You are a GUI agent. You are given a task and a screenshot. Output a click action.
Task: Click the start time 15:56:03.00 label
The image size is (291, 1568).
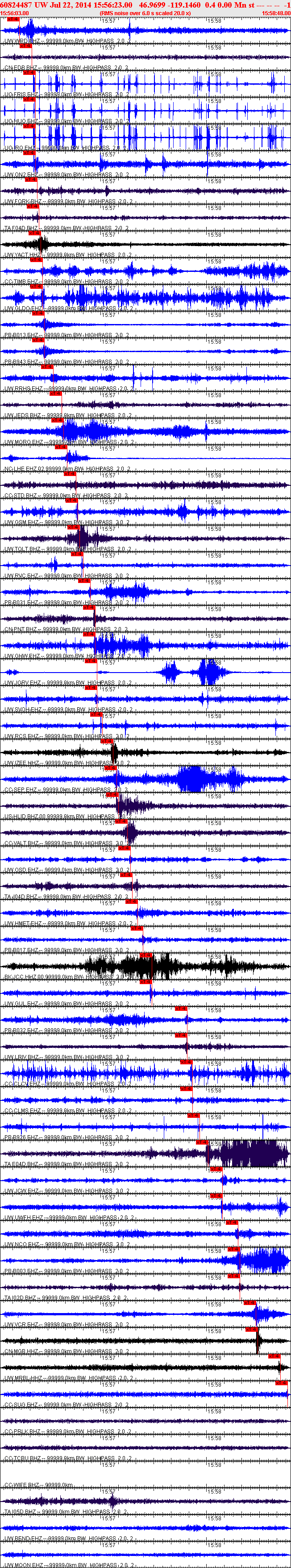[15, 13]
